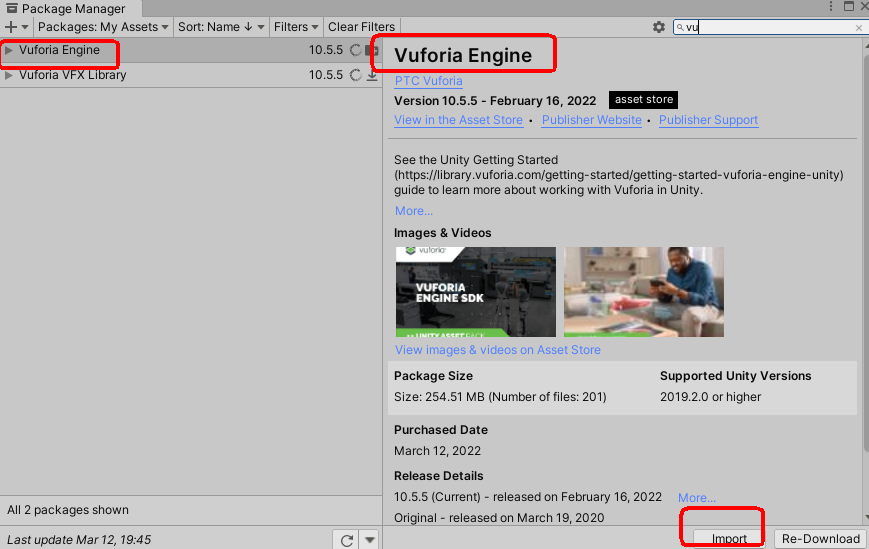Click import icon on Vuforia Engine row
The width and height of the screenshot is (869, 549).
point(372,50)
